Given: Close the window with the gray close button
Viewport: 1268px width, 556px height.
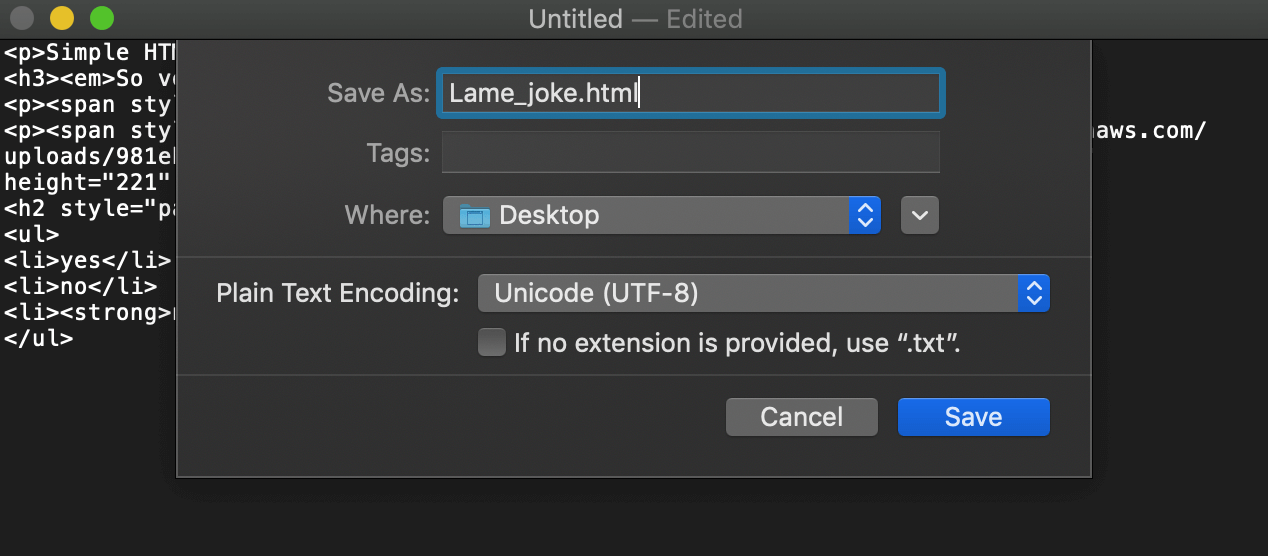Looking at the screenshot, I should 21,18.
